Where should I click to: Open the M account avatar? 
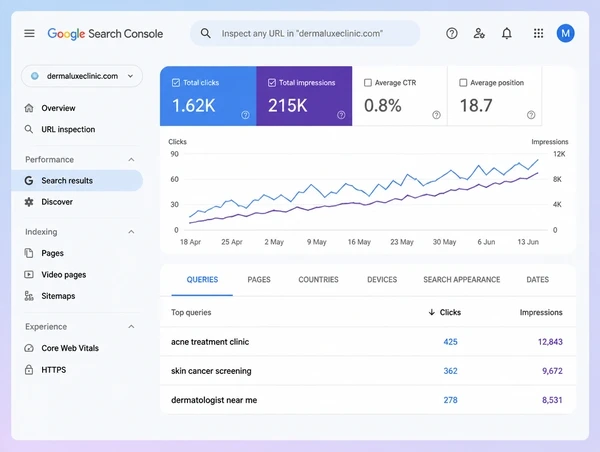(x=566, y=33)
